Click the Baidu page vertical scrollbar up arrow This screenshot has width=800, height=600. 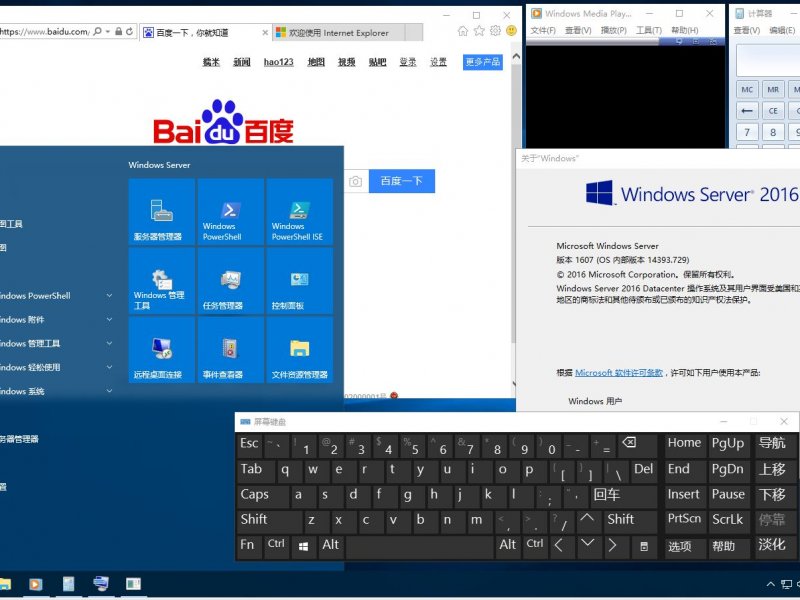pos(516,56)
